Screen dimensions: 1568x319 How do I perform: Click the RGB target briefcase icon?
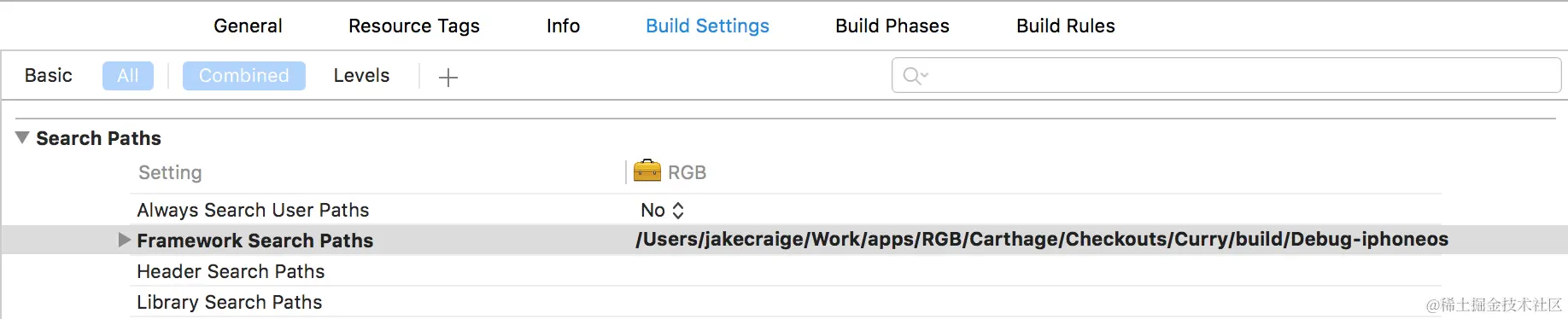647,171
